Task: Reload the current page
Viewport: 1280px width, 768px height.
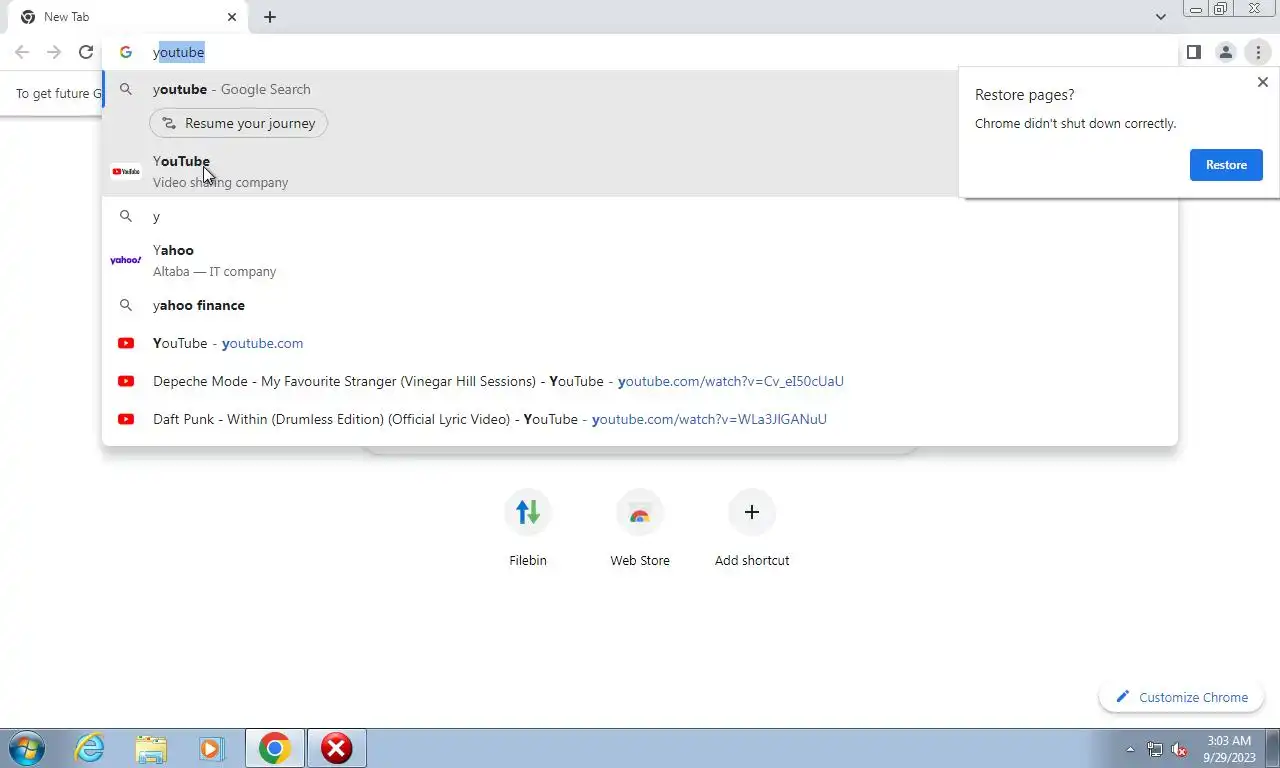Action: [x=86, y=52]
